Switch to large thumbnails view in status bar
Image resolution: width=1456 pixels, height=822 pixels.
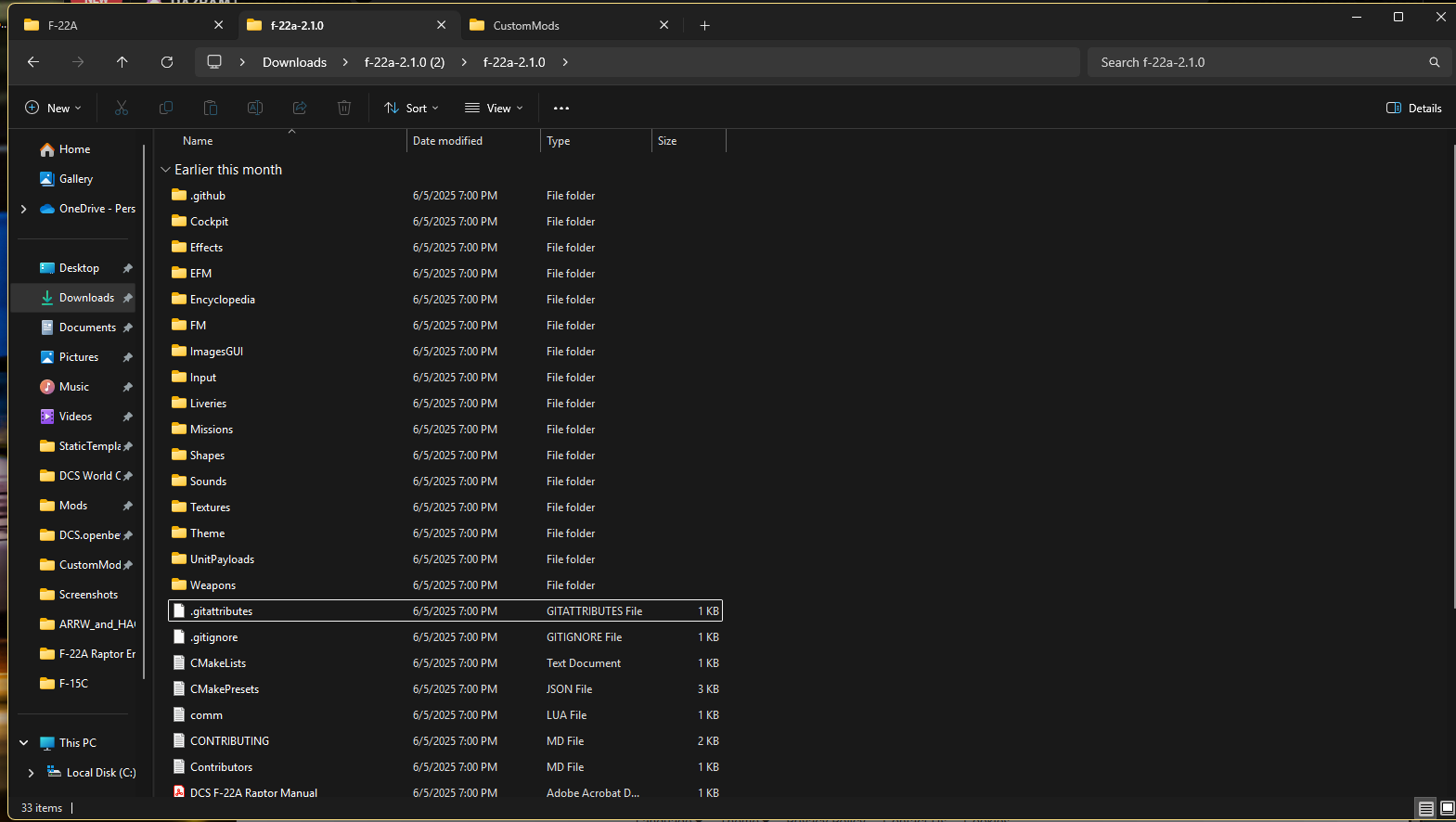(x=1447, y=808)
